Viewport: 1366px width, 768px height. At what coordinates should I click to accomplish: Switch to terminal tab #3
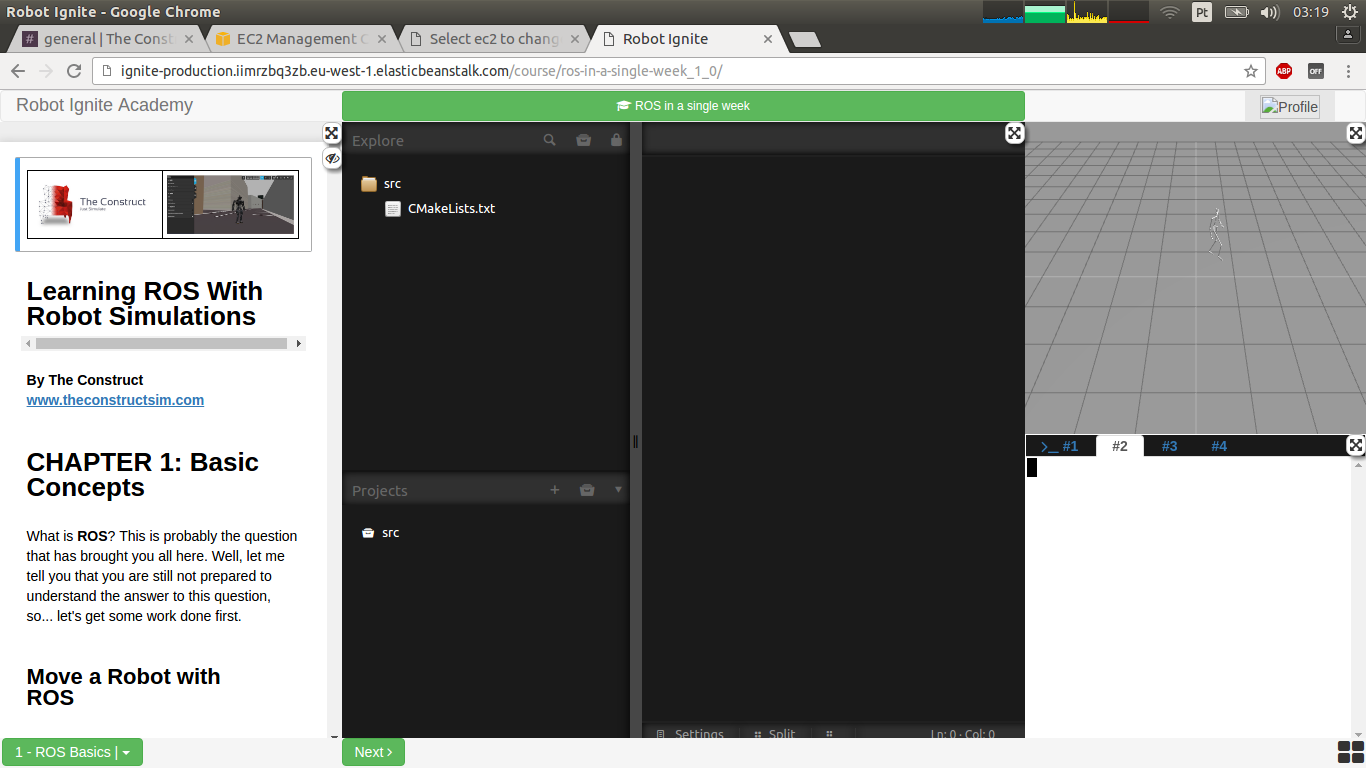click(x=1169, y=446)
